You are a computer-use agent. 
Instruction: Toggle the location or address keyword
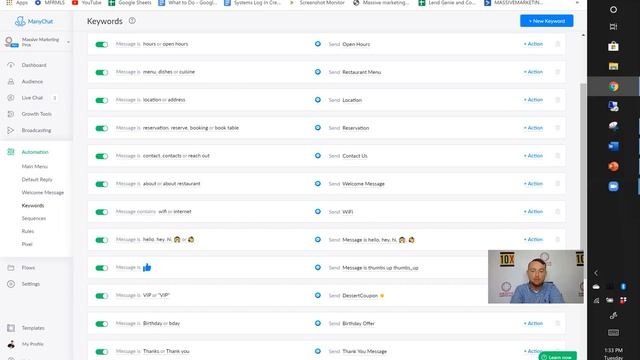pos(102,100)
